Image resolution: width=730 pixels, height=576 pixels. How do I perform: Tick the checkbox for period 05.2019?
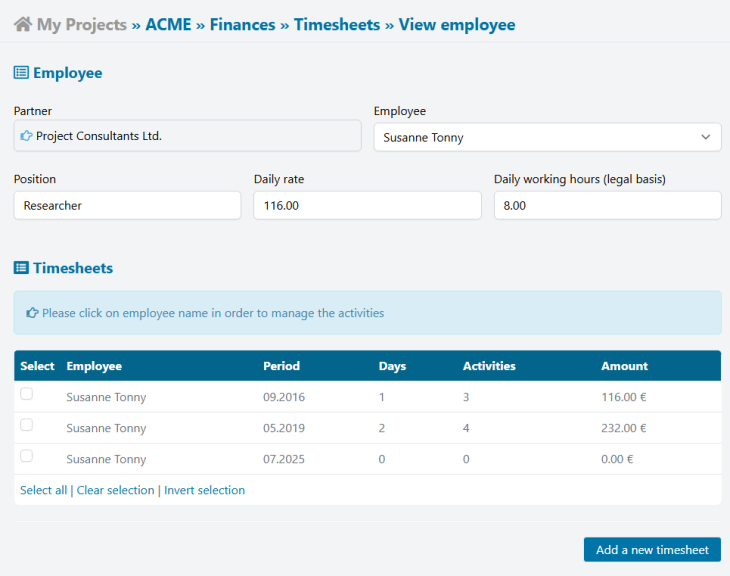pos(27,426)
